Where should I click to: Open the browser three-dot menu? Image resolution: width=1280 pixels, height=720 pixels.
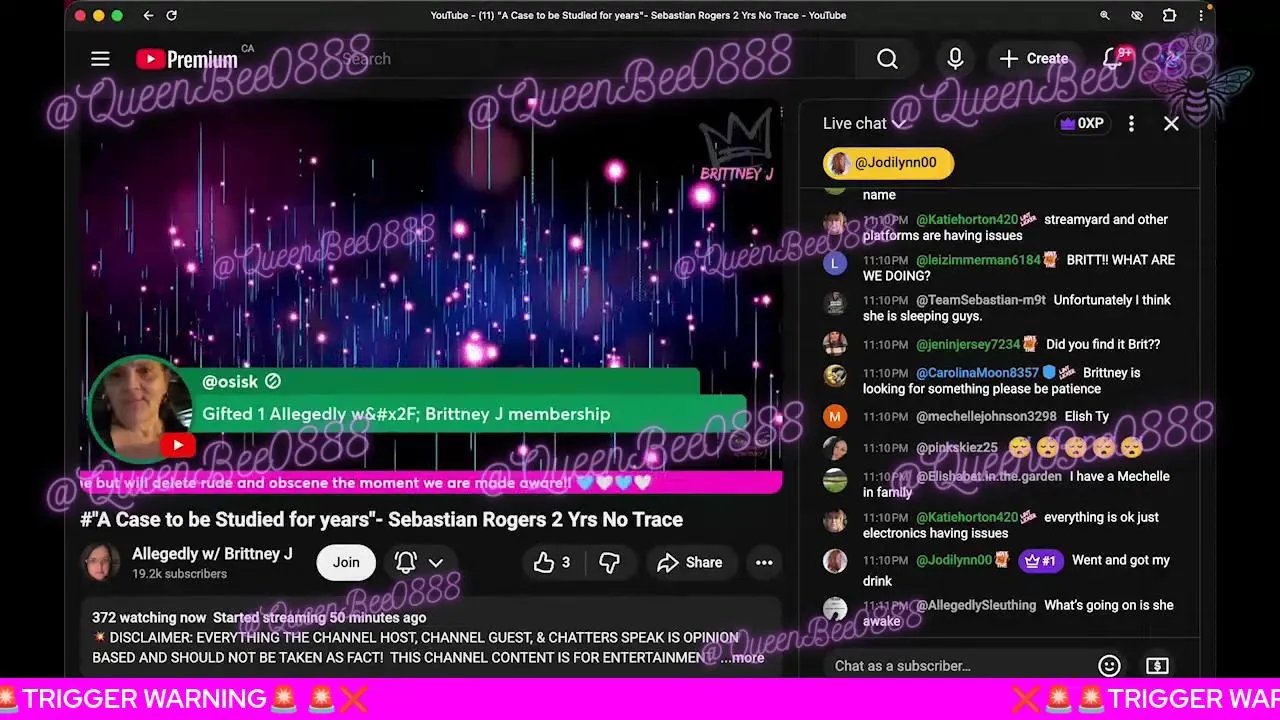pyautogui.click(x=1201, y=15)
